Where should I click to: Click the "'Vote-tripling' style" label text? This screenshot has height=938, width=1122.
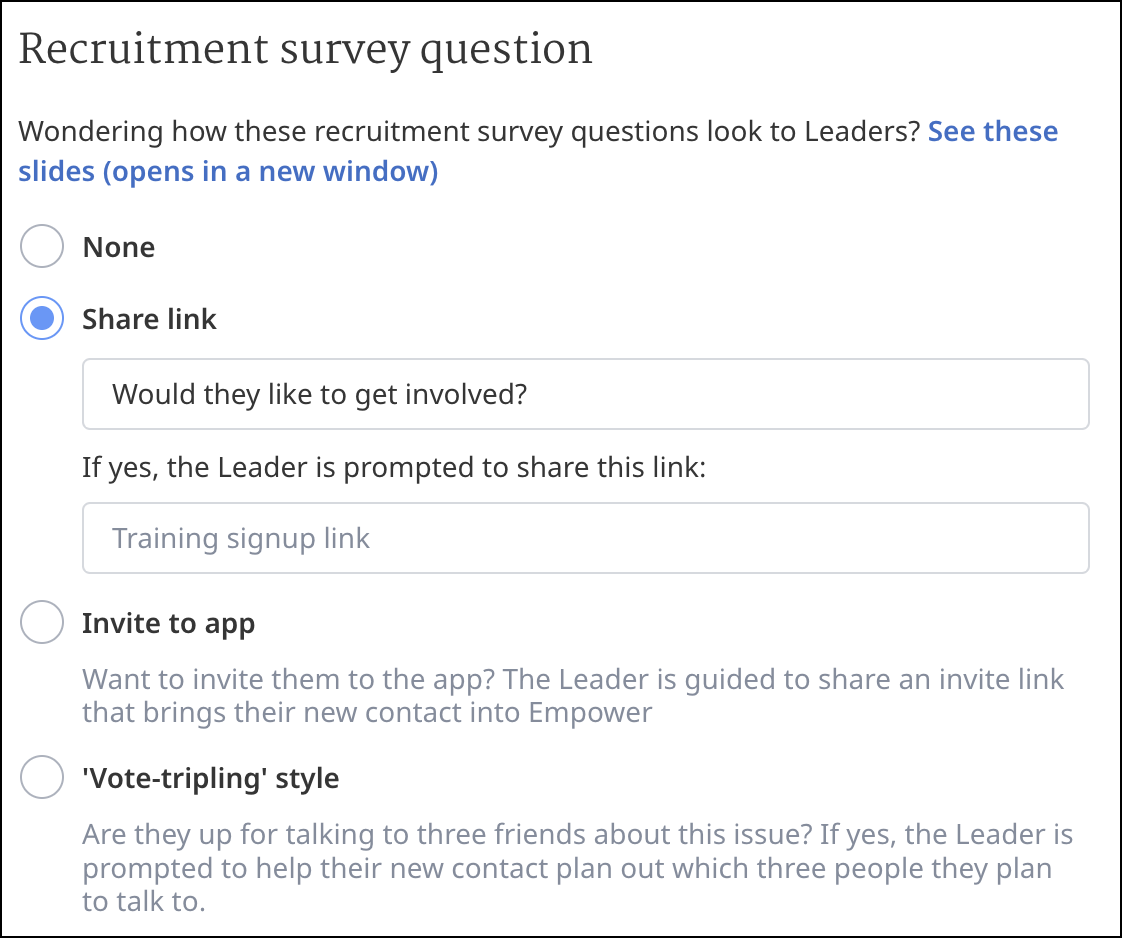[x=210, y=778]
